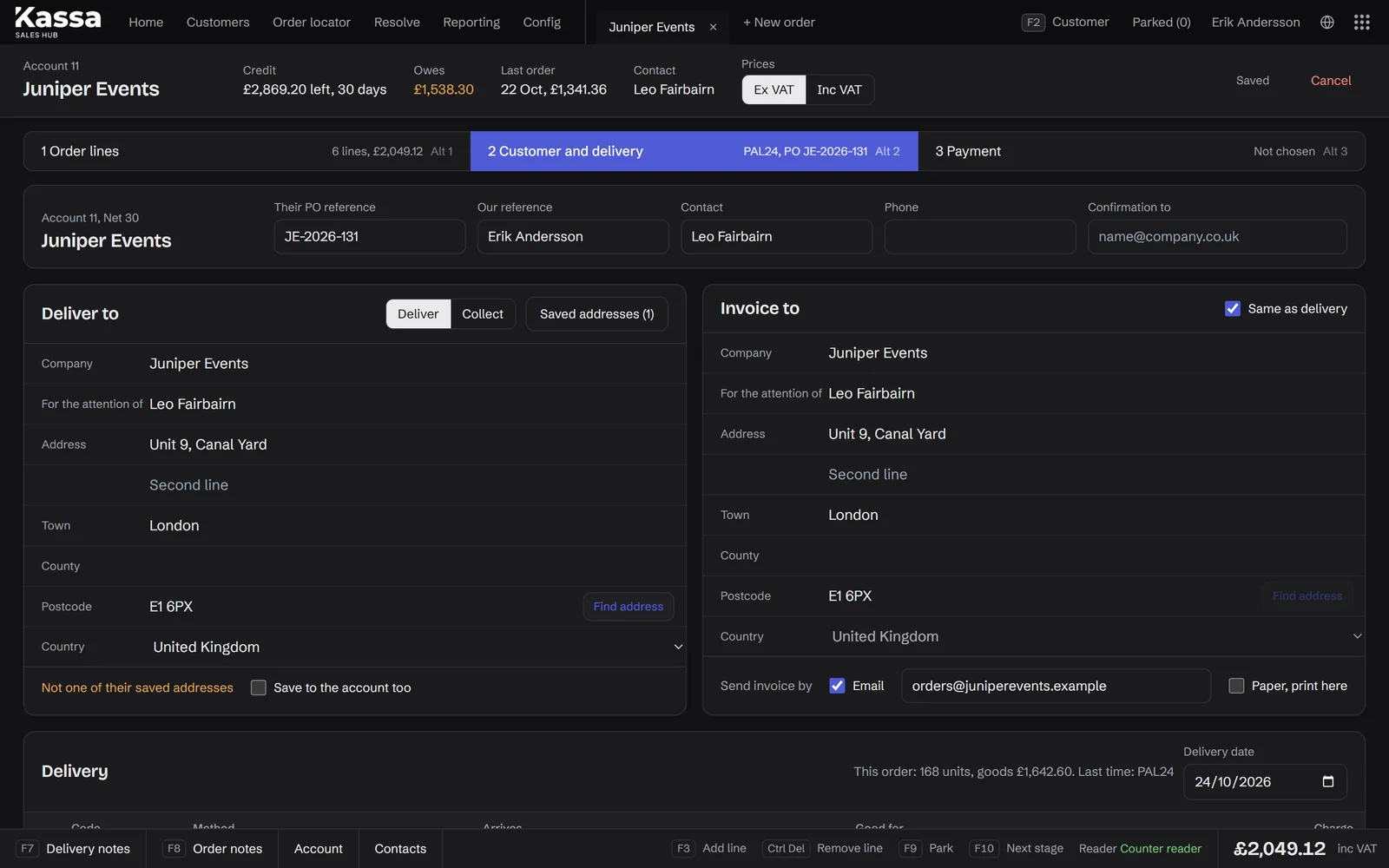Open Order notes in bottom bar

pos(213,849)
